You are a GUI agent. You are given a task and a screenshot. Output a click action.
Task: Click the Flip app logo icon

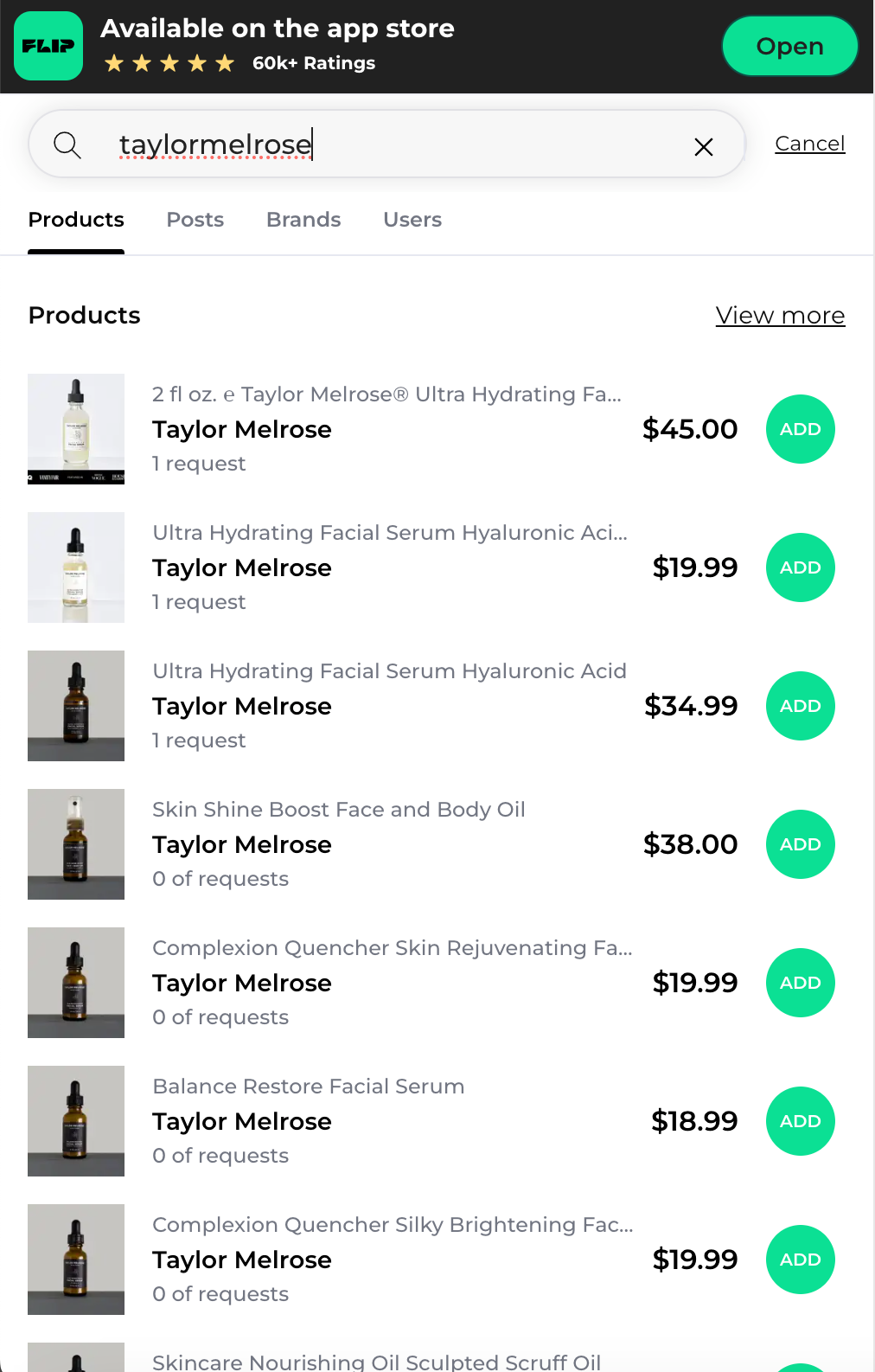(48, 46)
